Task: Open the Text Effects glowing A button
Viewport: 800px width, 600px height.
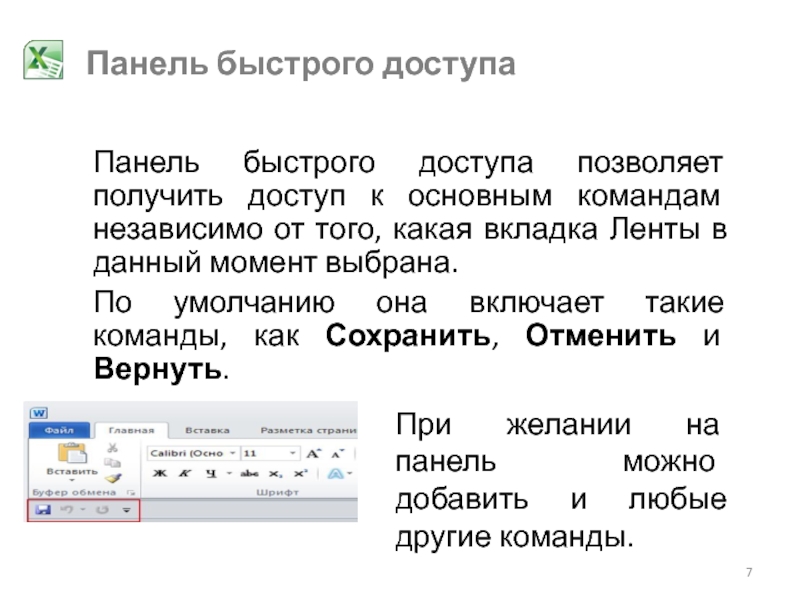Action: click(x=337, y=474)
